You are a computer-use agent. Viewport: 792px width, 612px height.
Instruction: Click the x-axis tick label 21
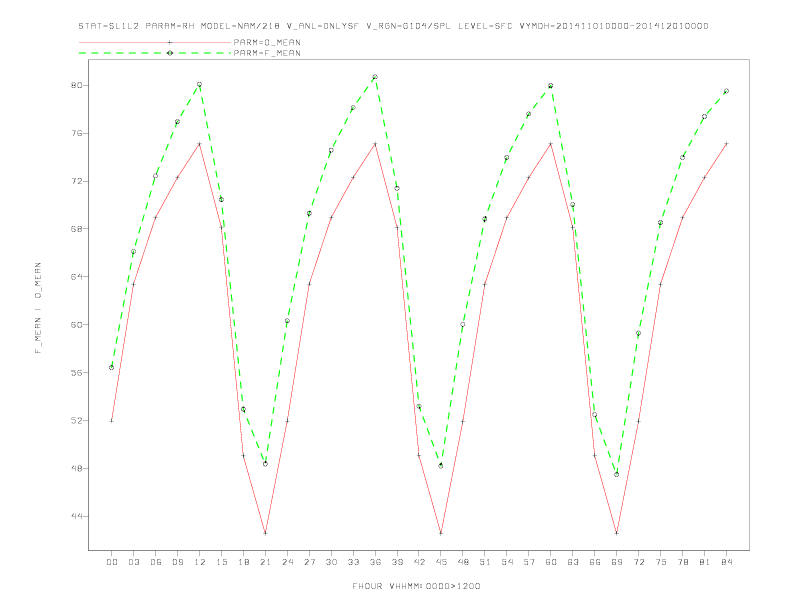(265, 562)
